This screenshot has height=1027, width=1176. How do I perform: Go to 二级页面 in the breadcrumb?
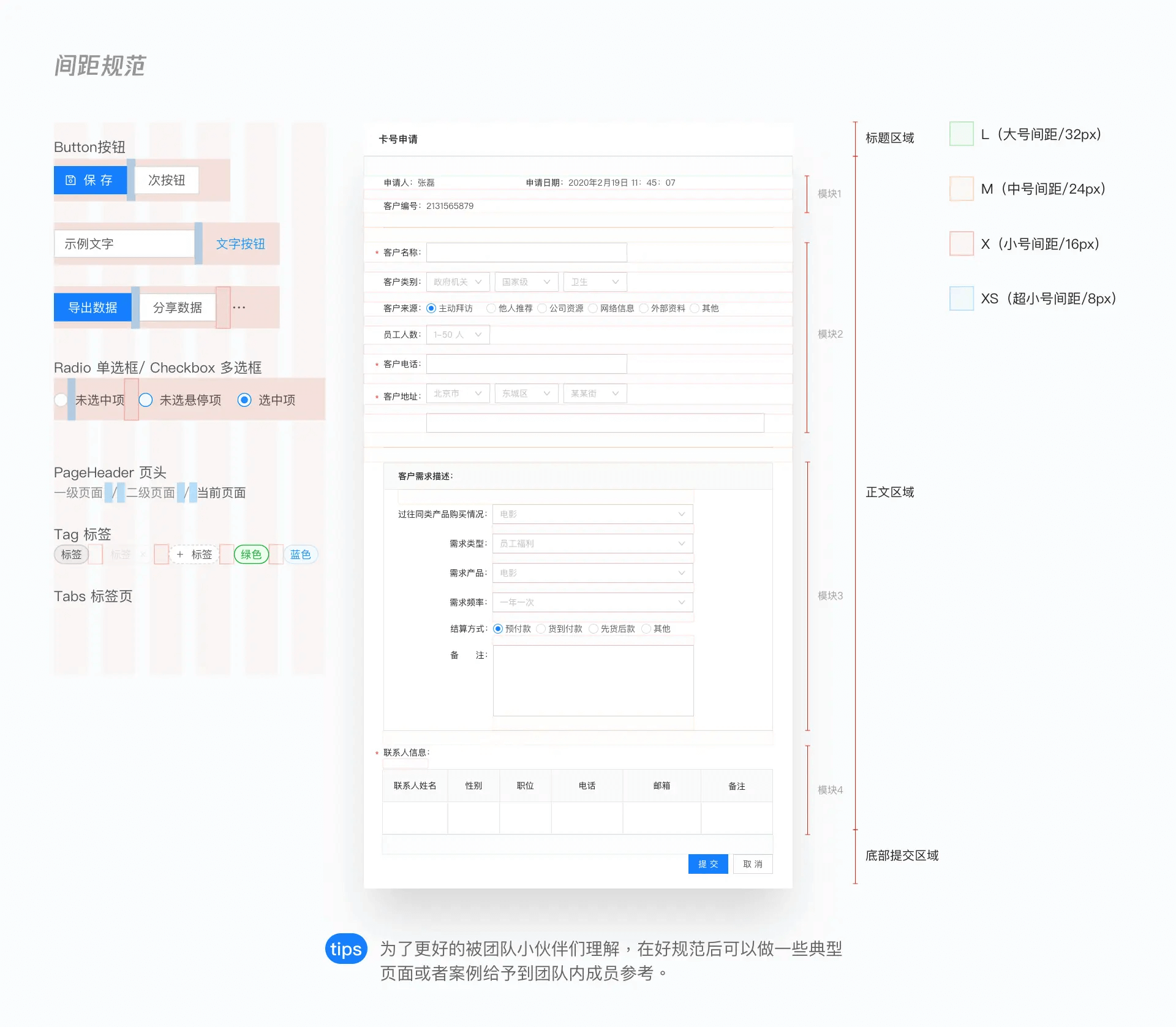151,493
